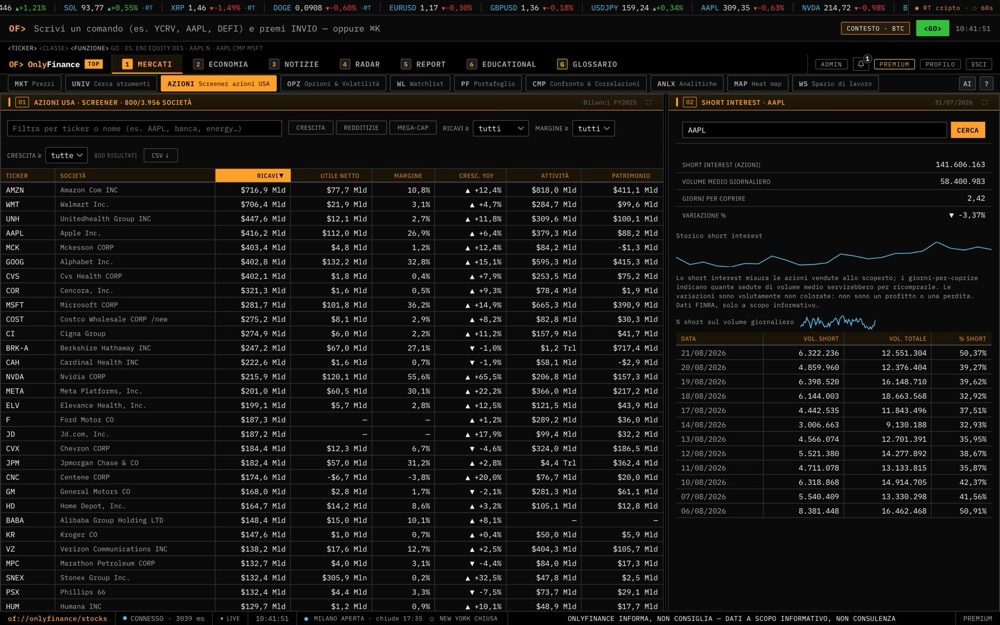Viewport: 1000px width, 625px height.
Task: Open the help question mark button
Action: [x=986, y=84]
